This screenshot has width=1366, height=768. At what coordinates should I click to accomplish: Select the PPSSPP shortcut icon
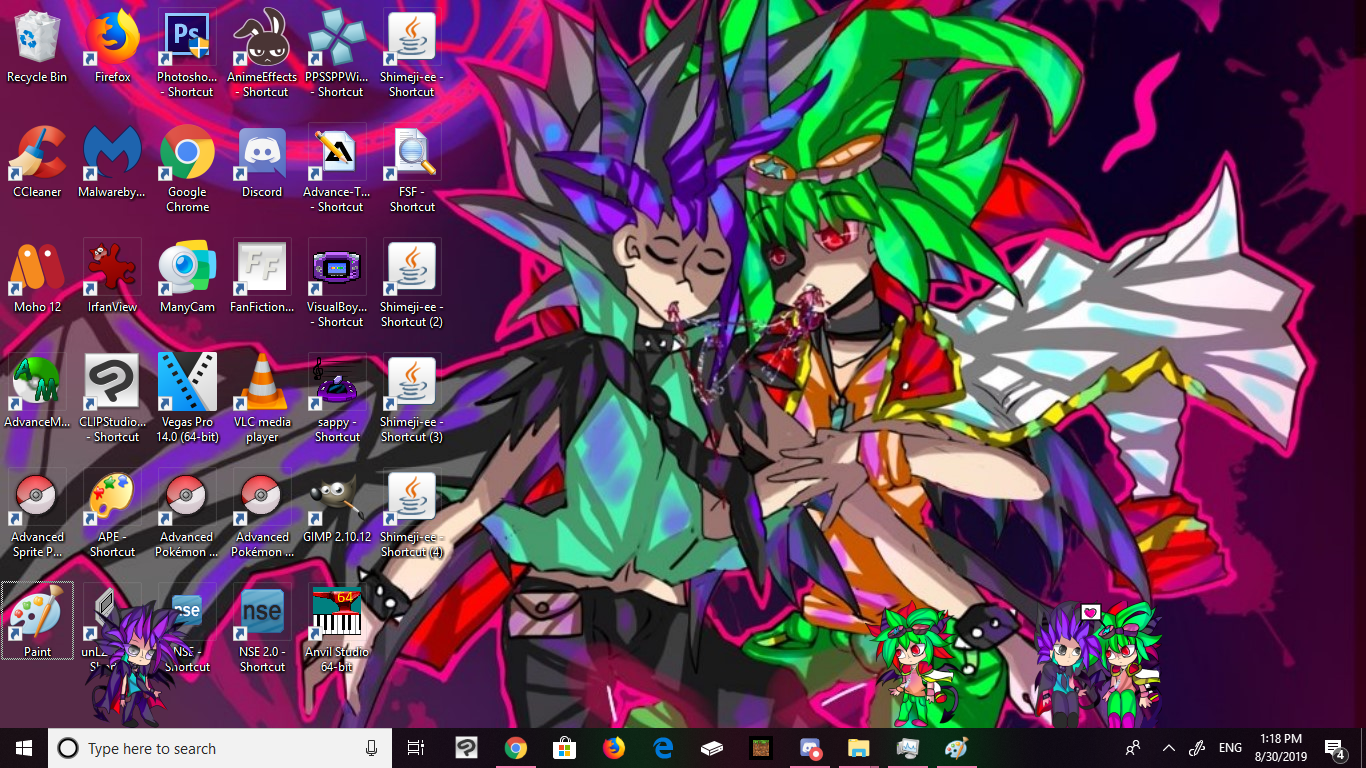click(x=337, y=54)
